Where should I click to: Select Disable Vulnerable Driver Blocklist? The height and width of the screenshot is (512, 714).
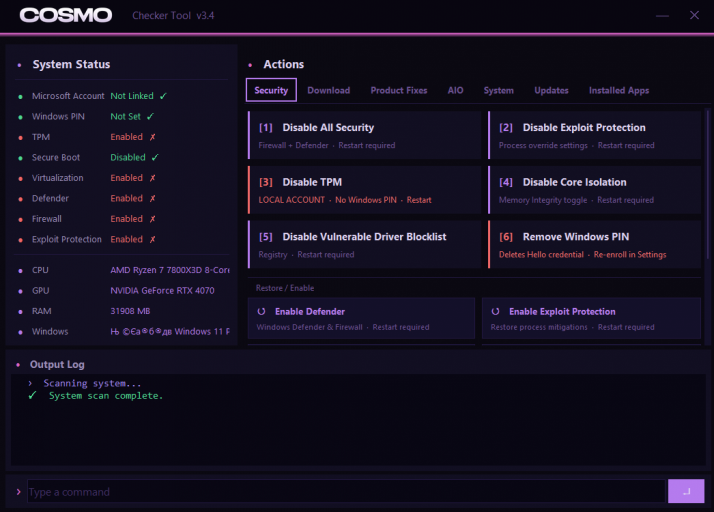365,245
